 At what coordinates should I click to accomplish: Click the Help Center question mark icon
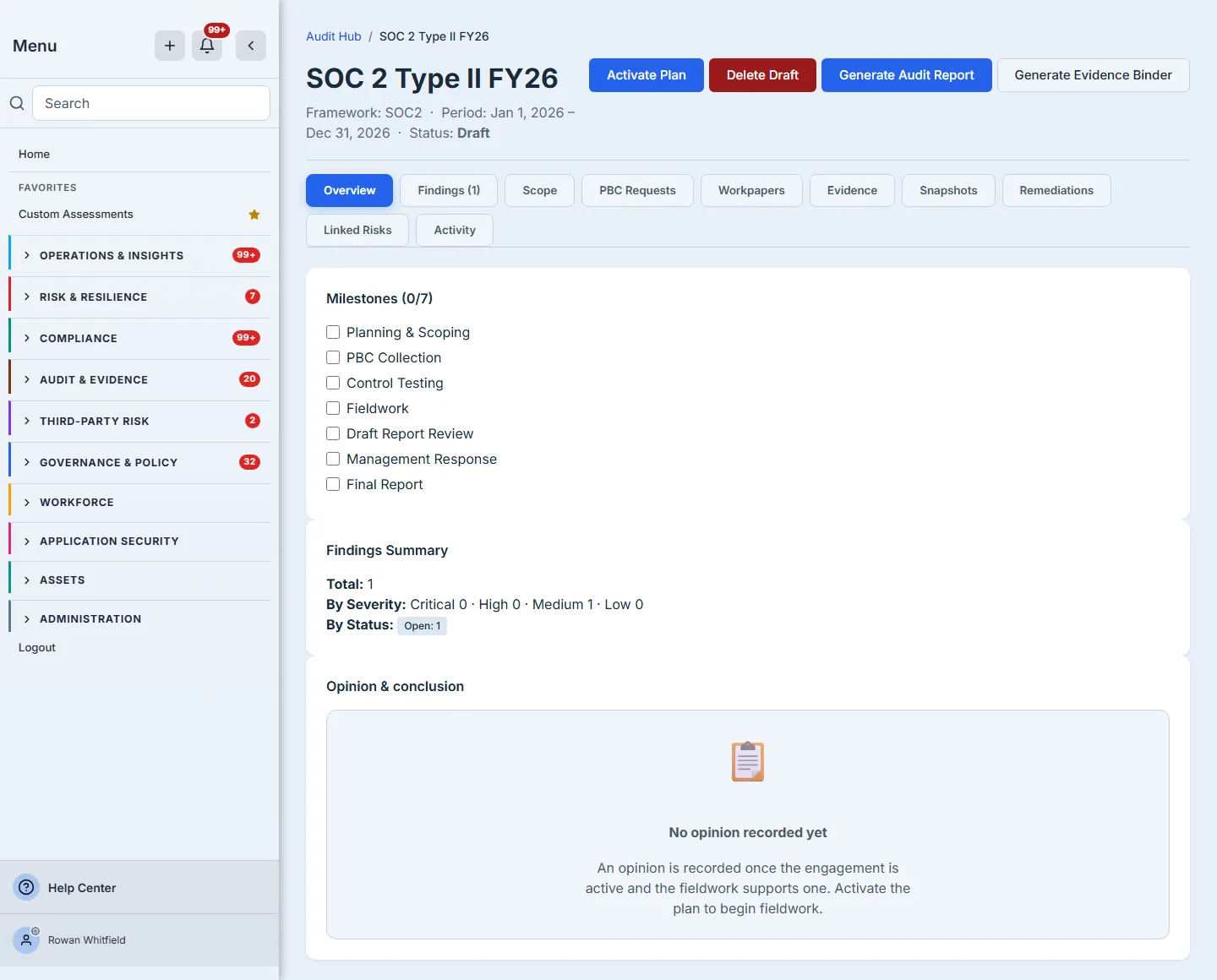(x=26, y=887)
